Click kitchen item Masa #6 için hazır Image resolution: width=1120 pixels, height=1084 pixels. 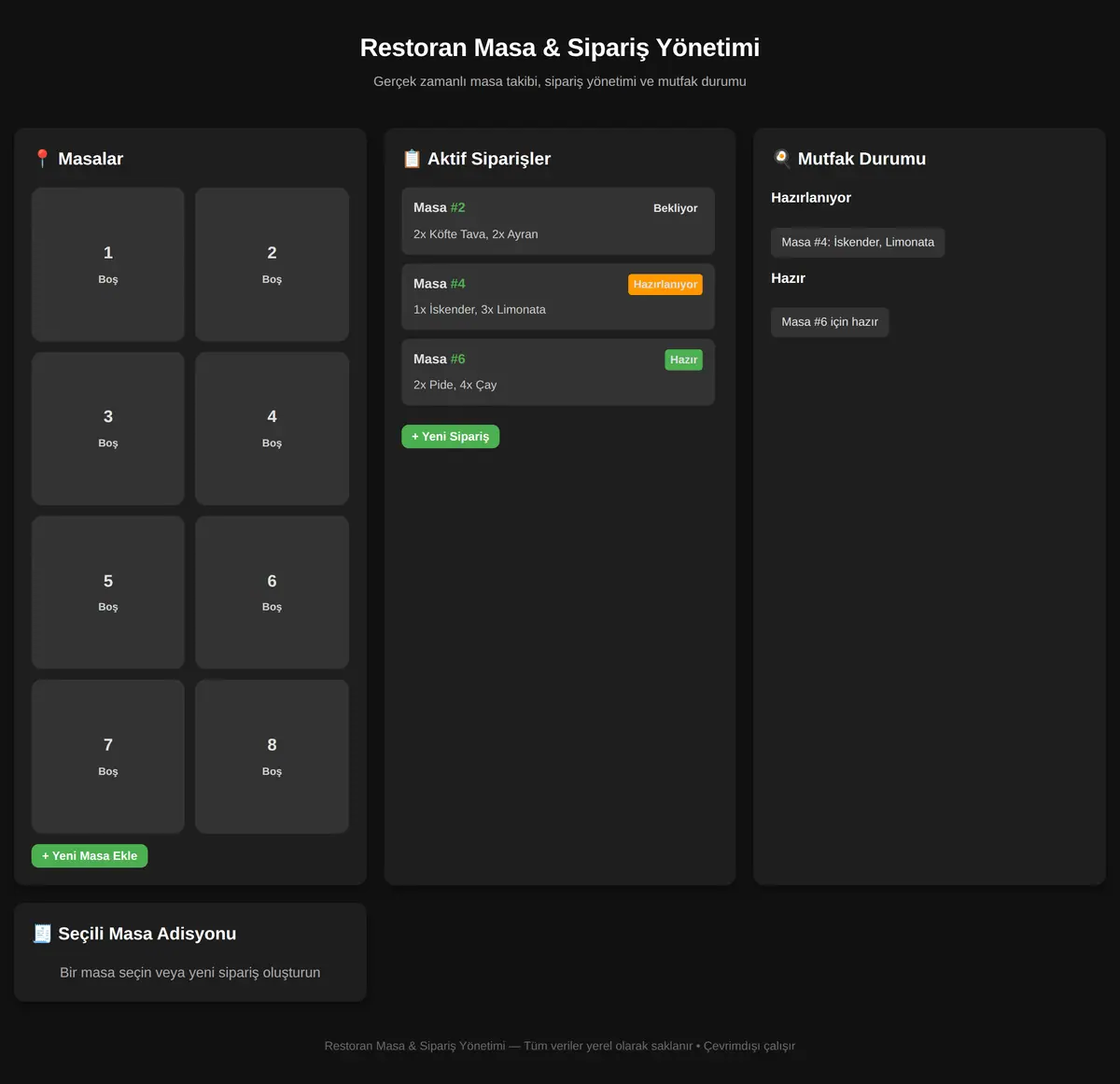[x=830, y=322]
